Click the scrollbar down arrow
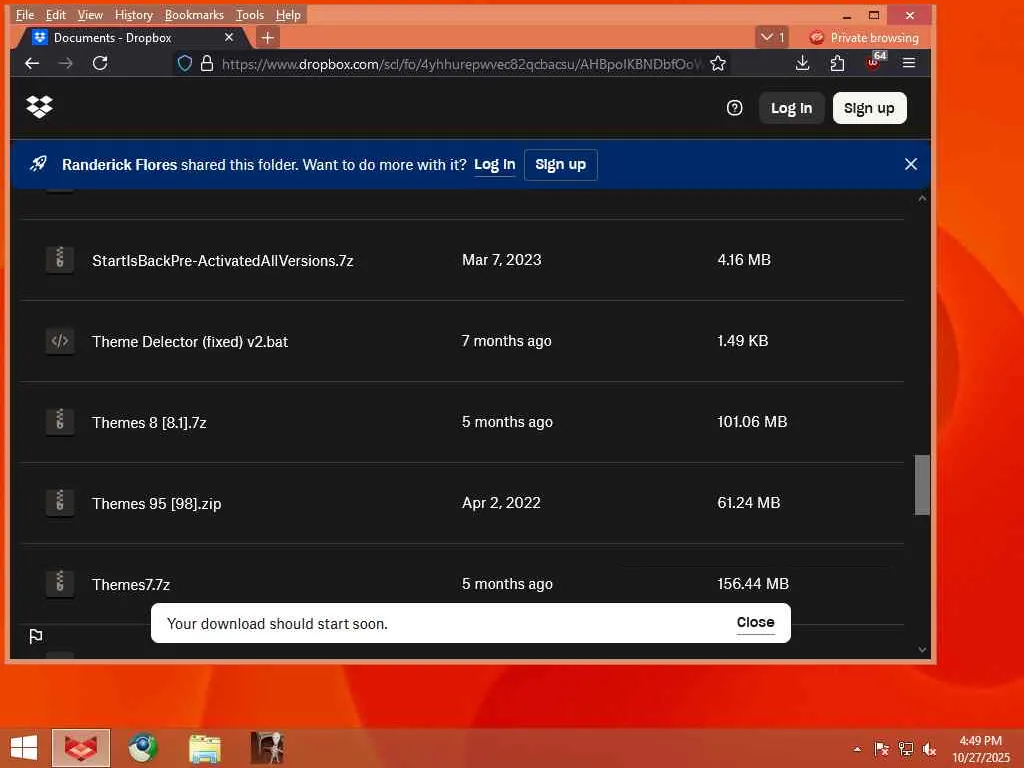The height and width of the screenshot is (768, 1024). click(922, 649)
